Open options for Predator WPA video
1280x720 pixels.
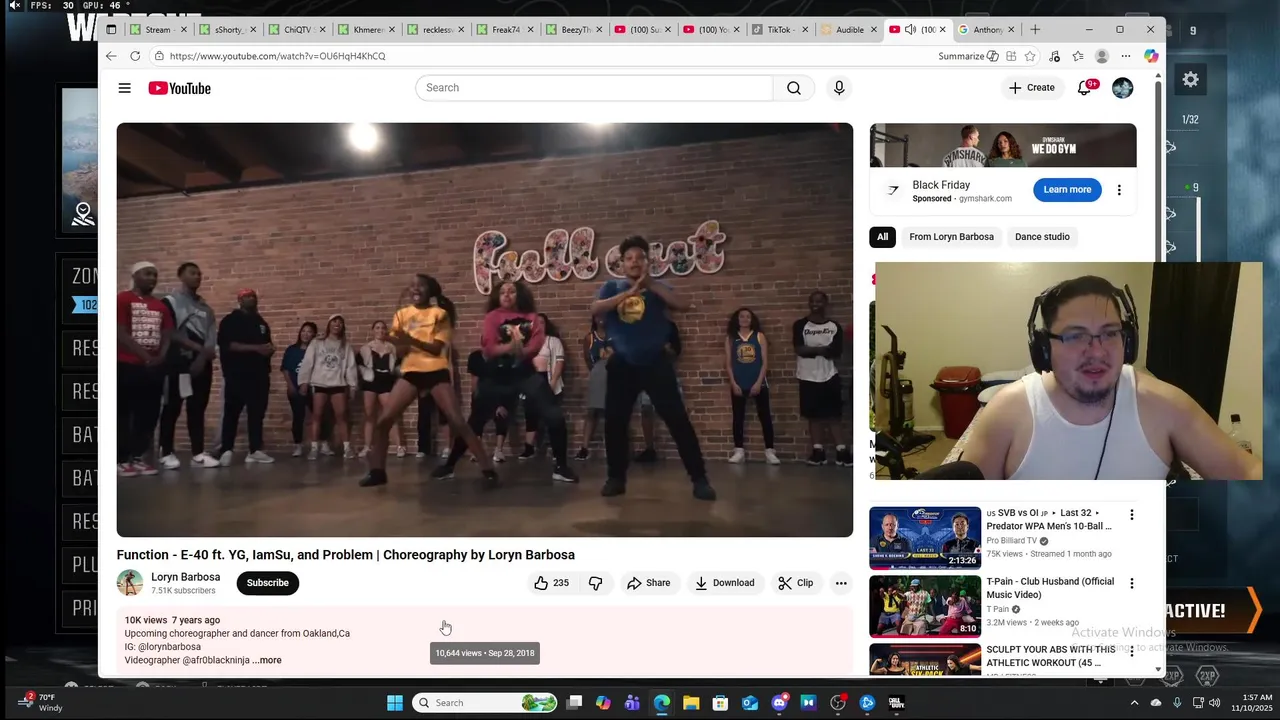tap(1132, 515)
